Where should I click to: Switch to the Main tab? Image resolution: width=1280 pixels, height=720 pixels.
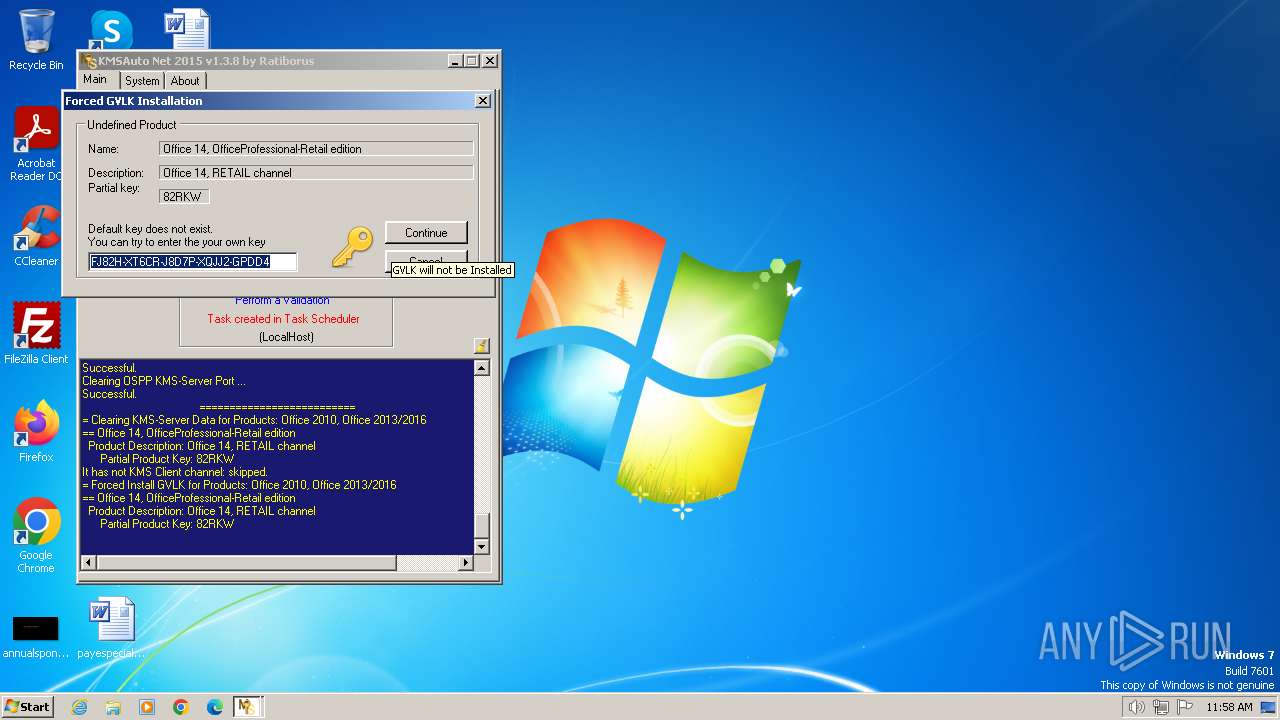click(x=95, y=80)
